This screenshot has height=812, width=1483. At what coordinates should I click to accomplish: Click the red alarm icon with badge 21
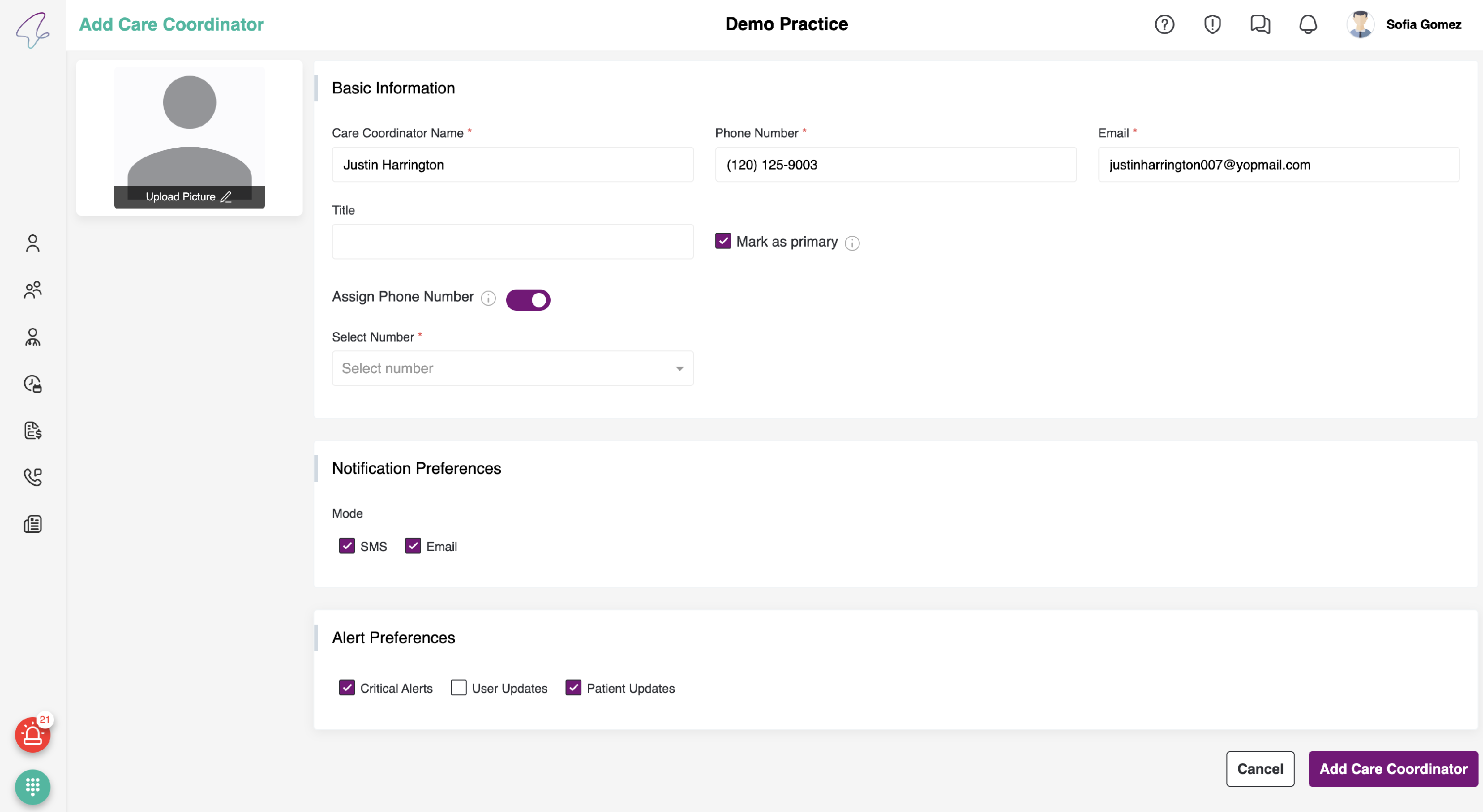32,735
